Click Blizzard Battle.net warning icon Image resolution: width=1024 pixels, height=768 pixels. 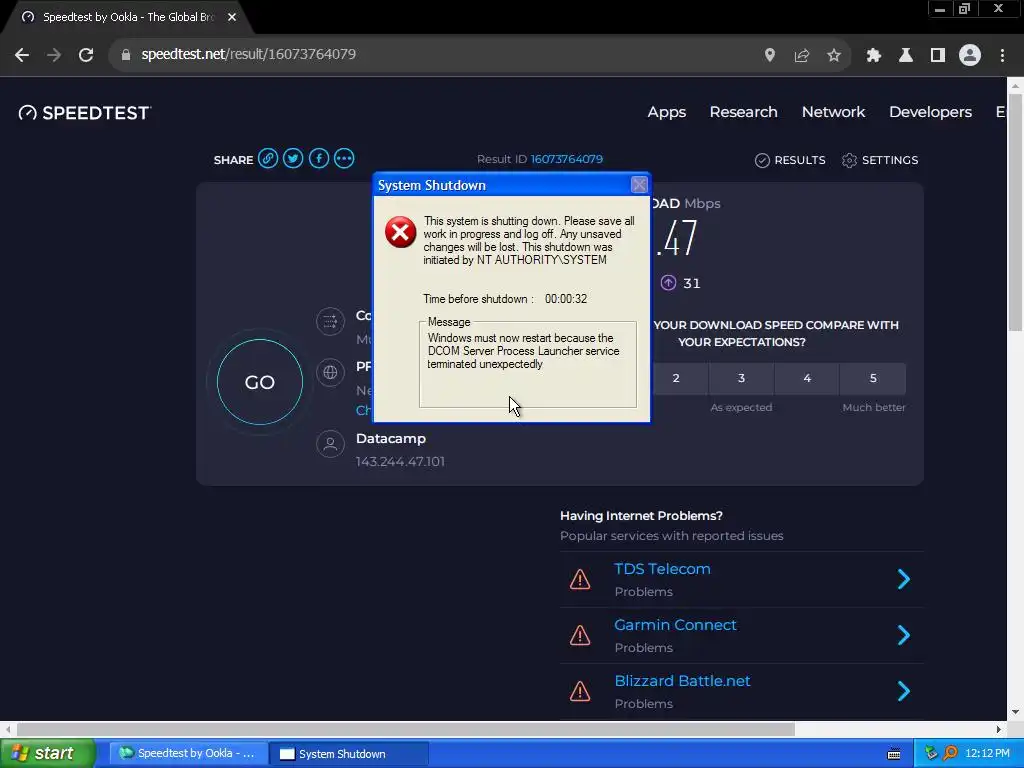point(580,692)
